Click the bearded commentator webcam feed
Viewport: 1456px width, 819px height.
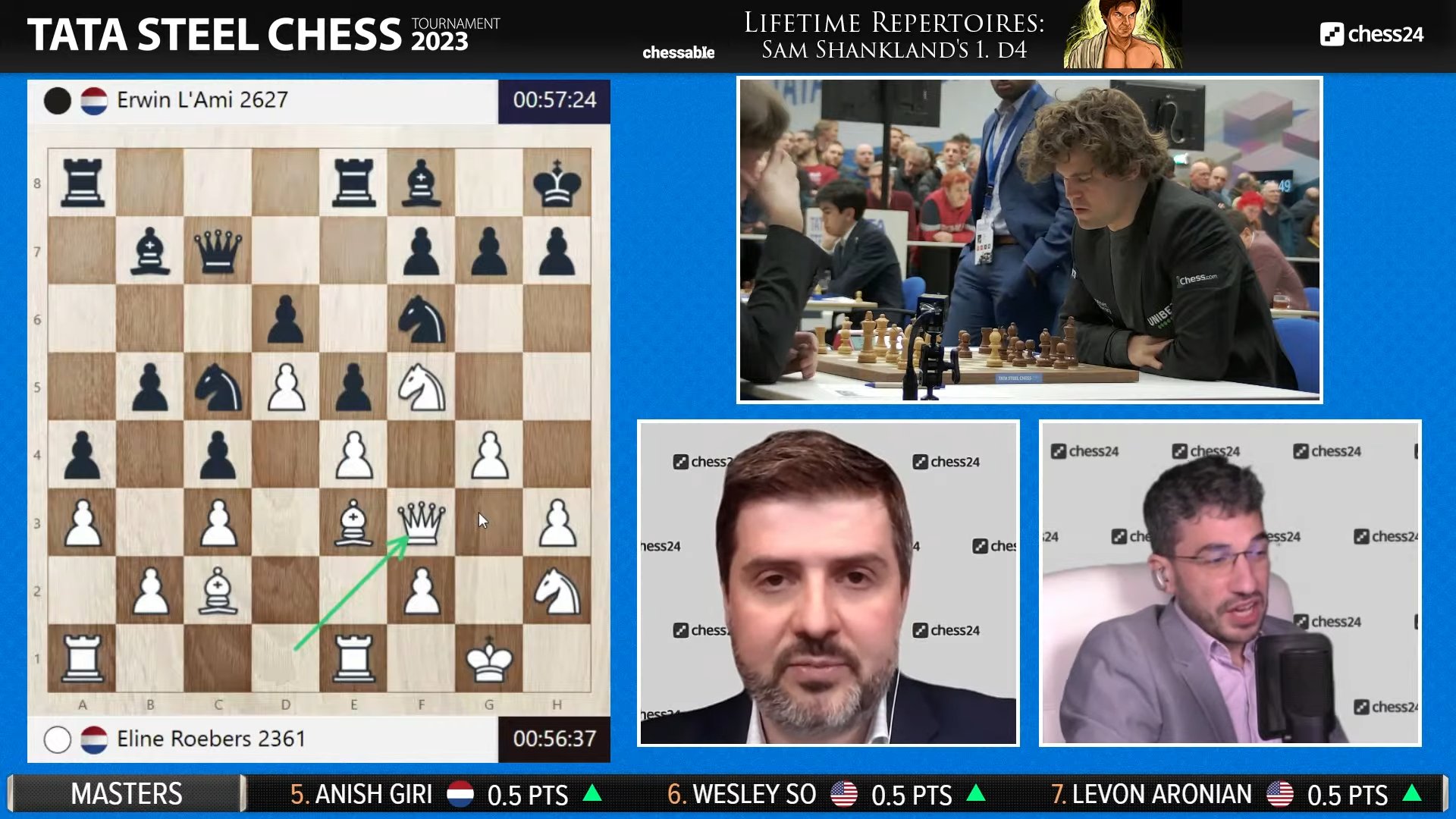point(828,583)
